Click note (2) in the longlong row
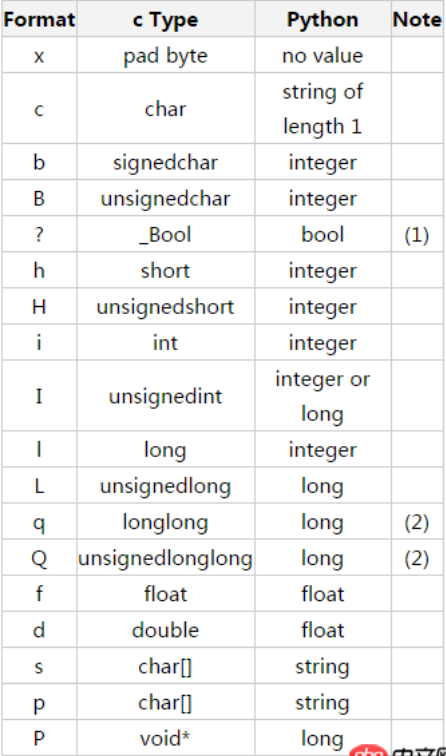This screenshot has width=446, height=756. pyautogui.click(x=417, y=522)
